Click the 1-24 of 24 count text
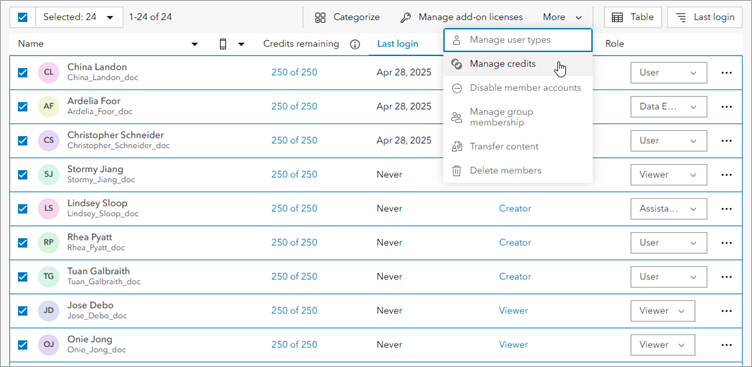Viewport: 752px width, 367px height. click(150, 17)
